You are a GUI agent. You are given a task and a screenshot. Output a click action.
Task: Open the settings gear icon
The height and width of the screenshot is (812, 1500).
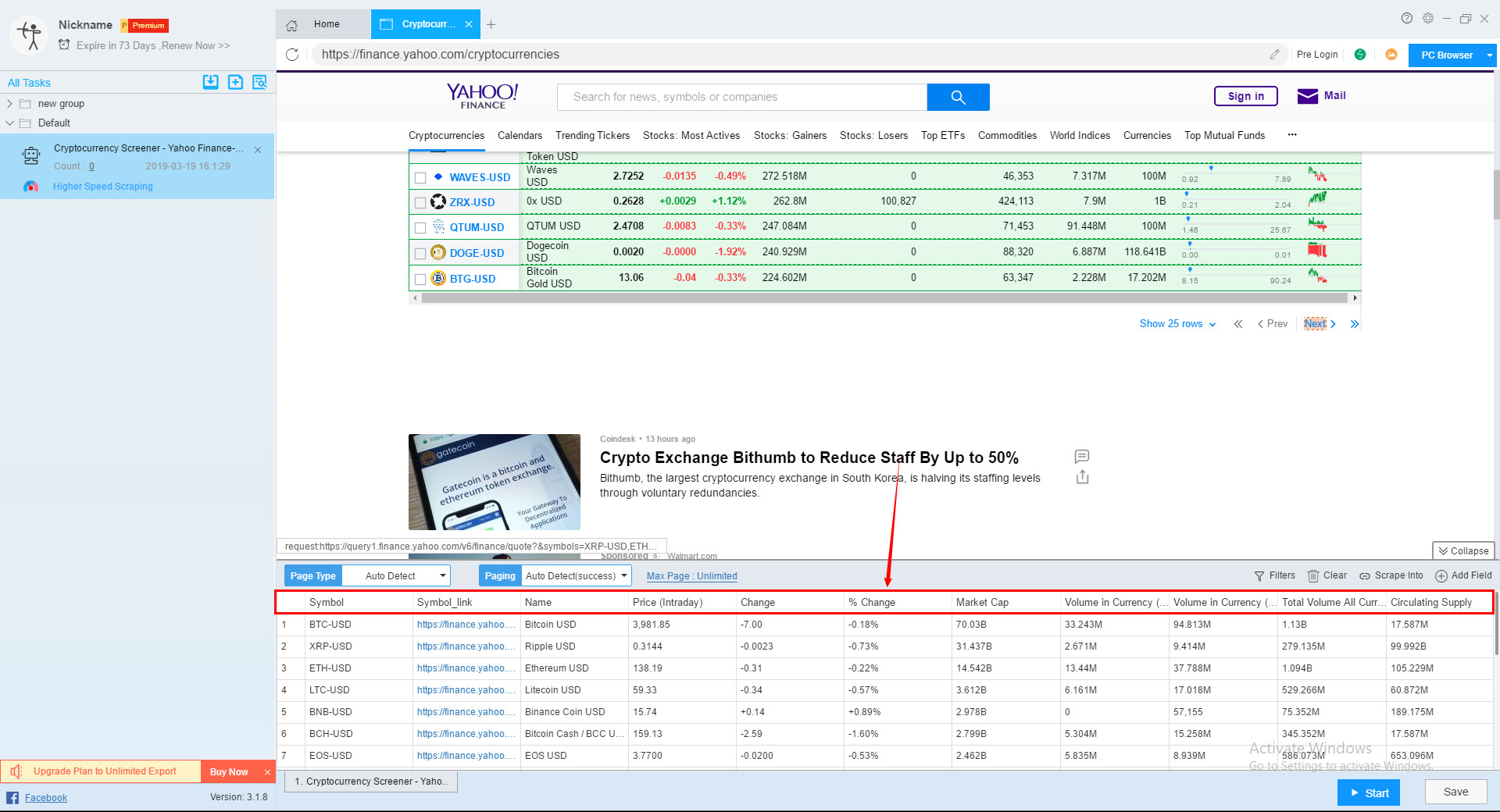pos(1428,18)
